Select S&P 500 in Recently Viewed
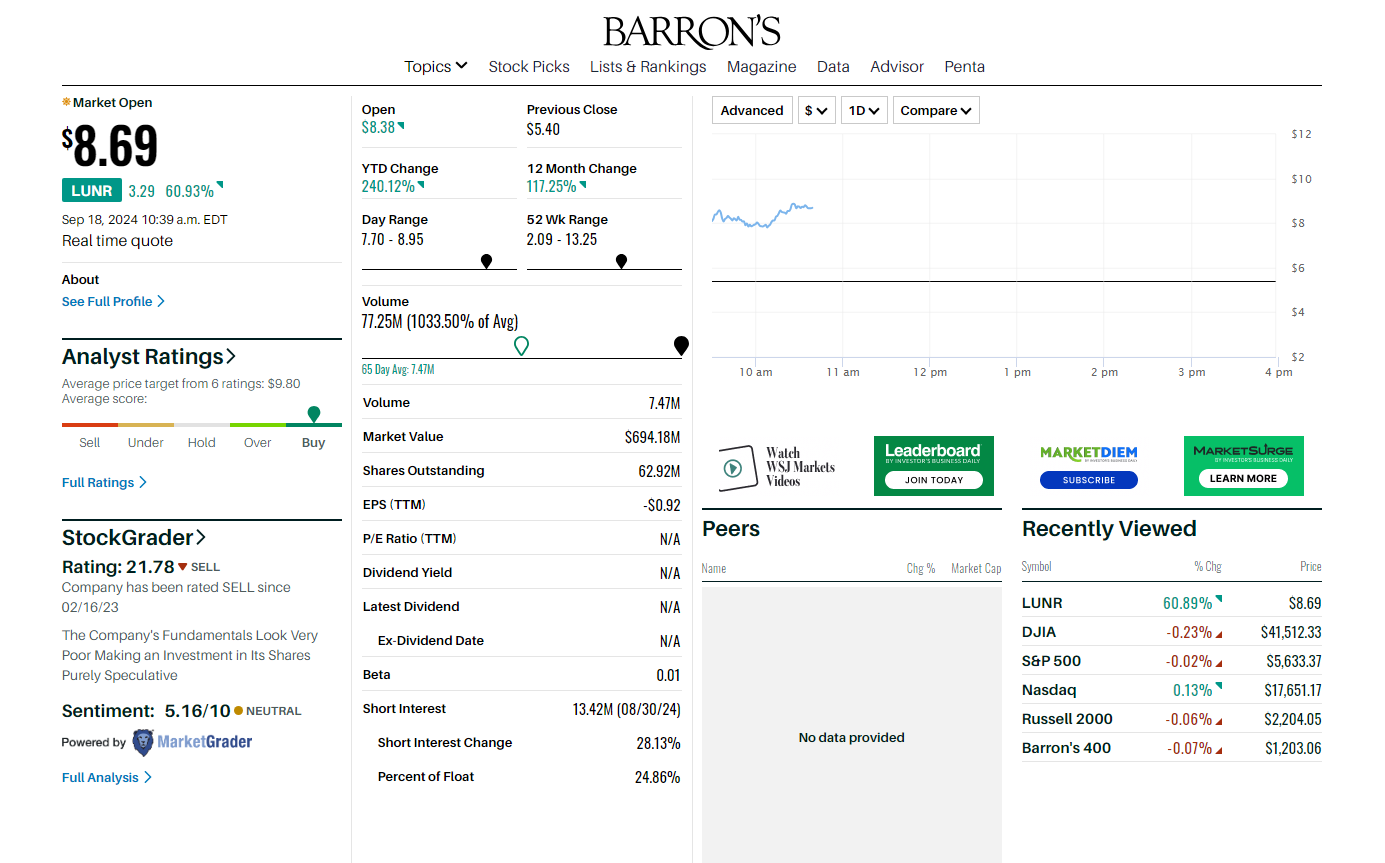Screen dimensions: 1385x863 1051,661
